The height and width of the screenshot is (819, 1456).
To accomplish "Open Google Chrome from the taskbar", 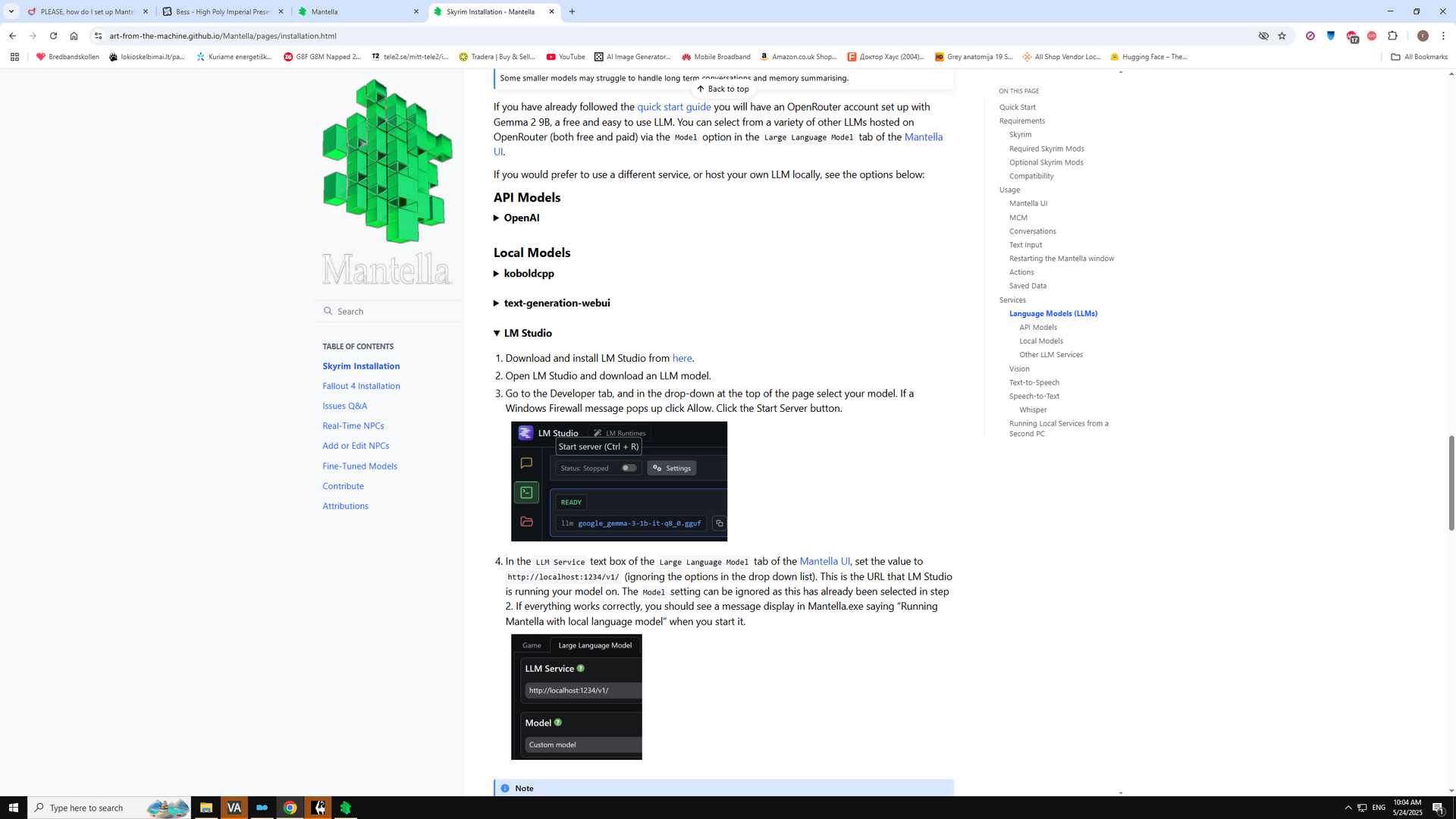I will (x=290, y=808).
